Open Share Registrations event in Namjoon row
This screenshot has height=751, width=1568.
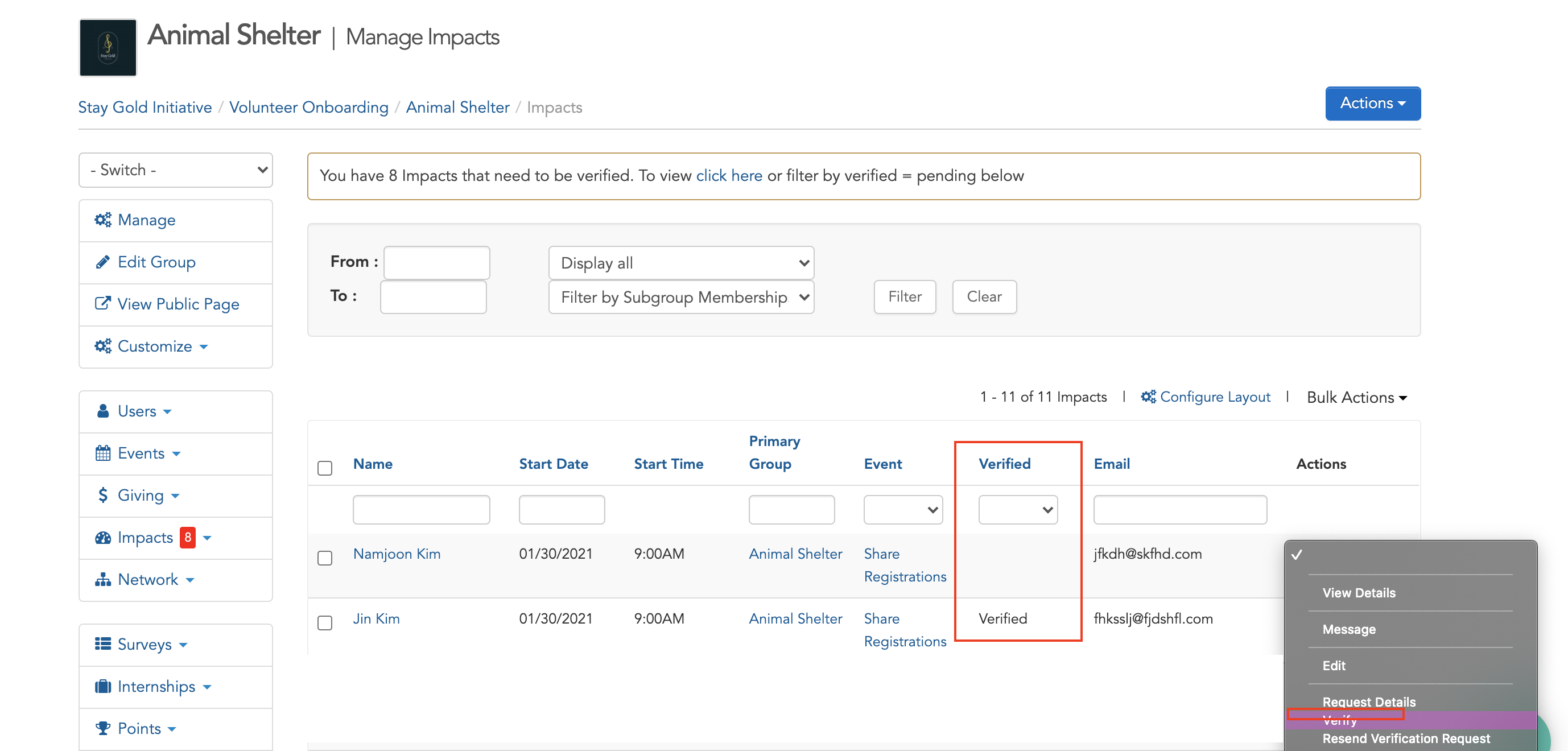pyautogui.click(x=905, y=566)
